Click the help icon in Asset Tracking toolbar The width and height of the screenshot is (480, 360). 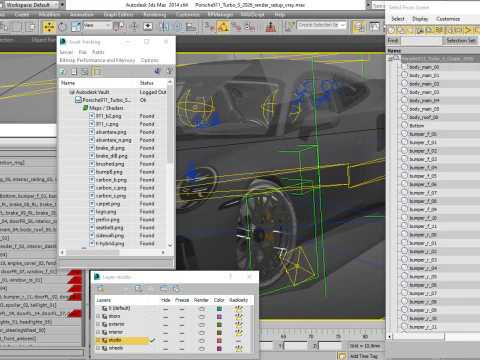point(169,71)
